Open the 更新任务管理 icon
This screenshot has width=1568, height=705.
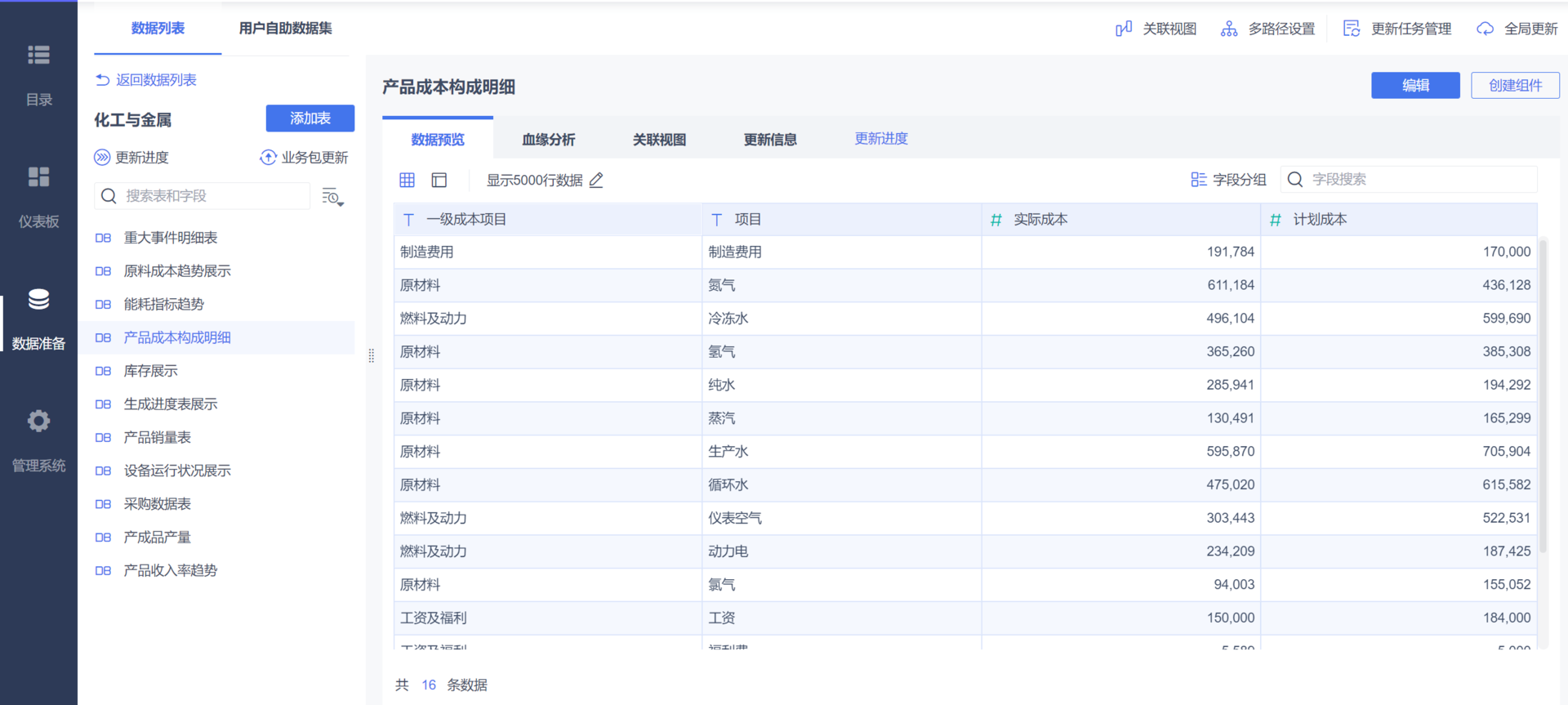point(1352,29)
